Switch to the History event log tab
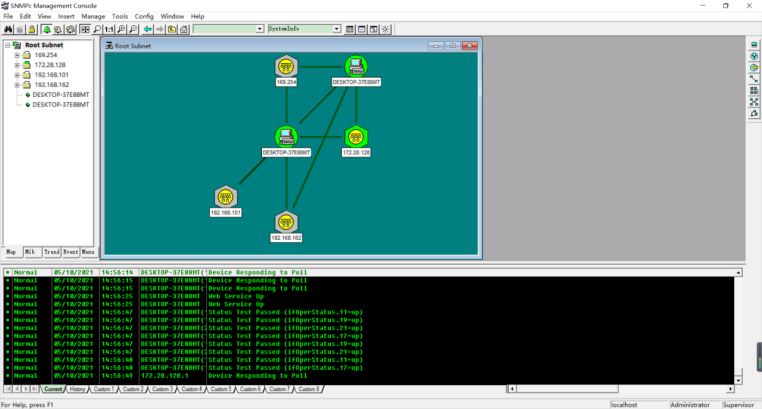 pyautogui.click(x=78, y=388)
